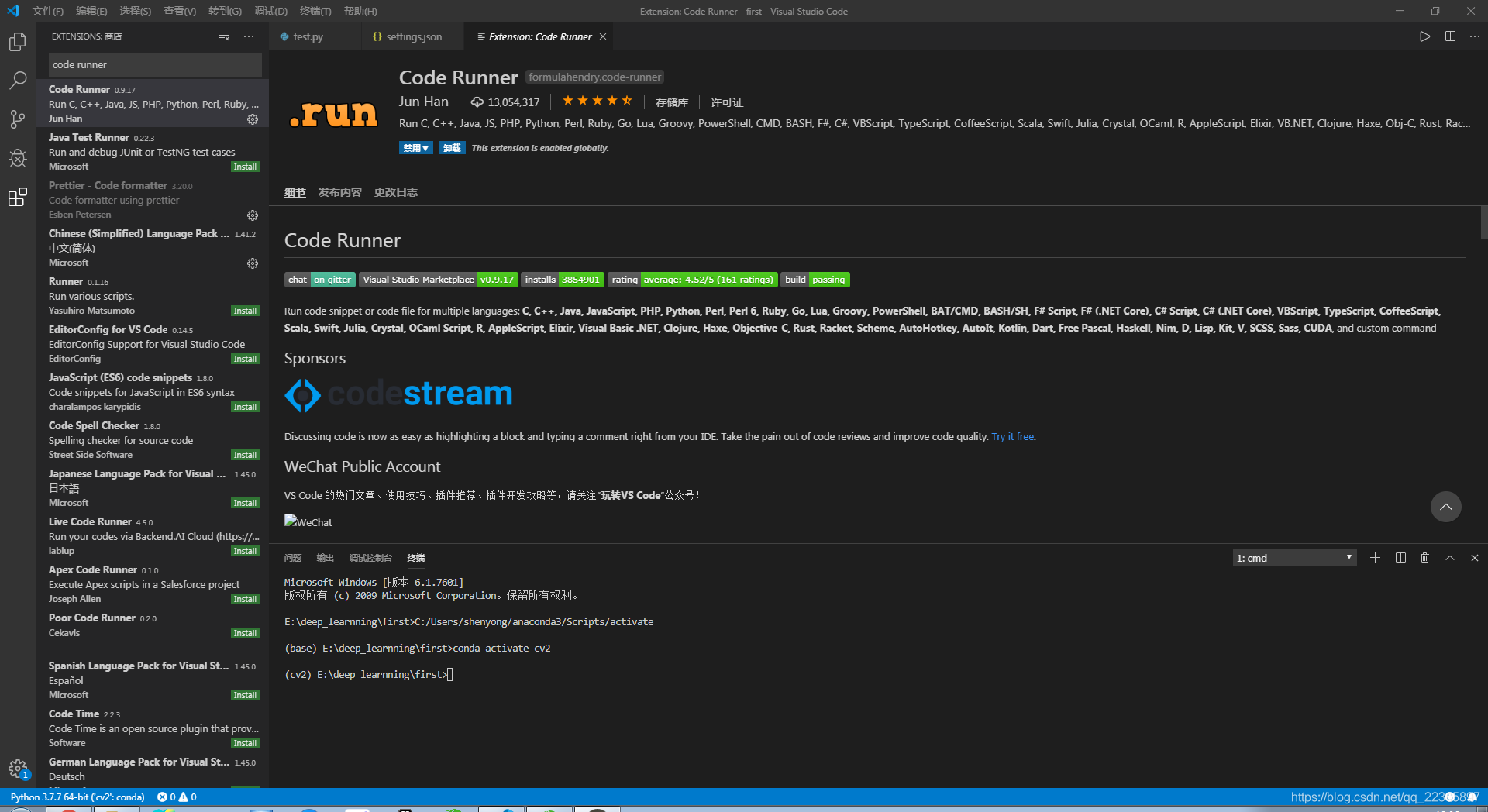
Task: Kill terminal with trash icon
Action: 1424,558
